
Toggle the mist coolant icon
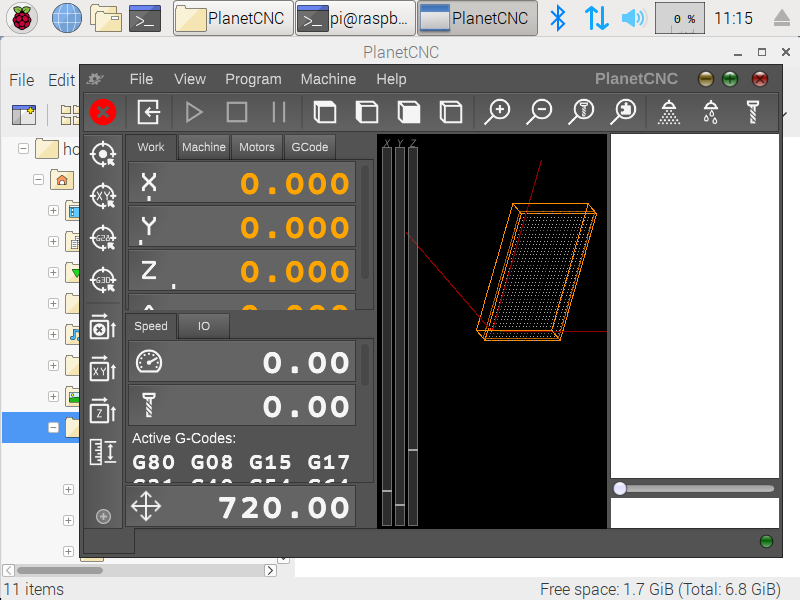[669, 112]
